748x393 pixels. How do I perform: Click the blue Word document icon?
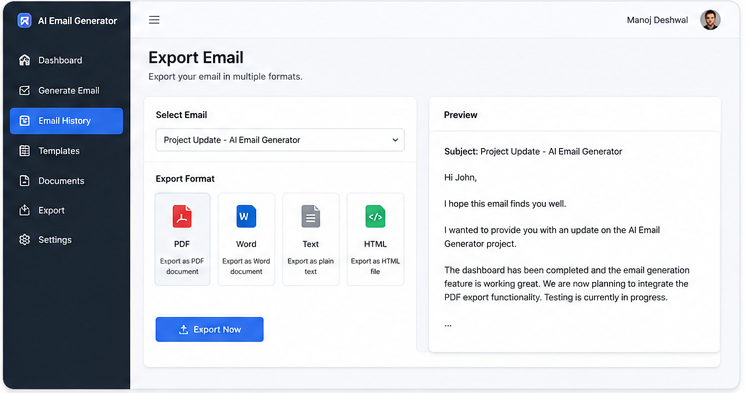point(246,217)
